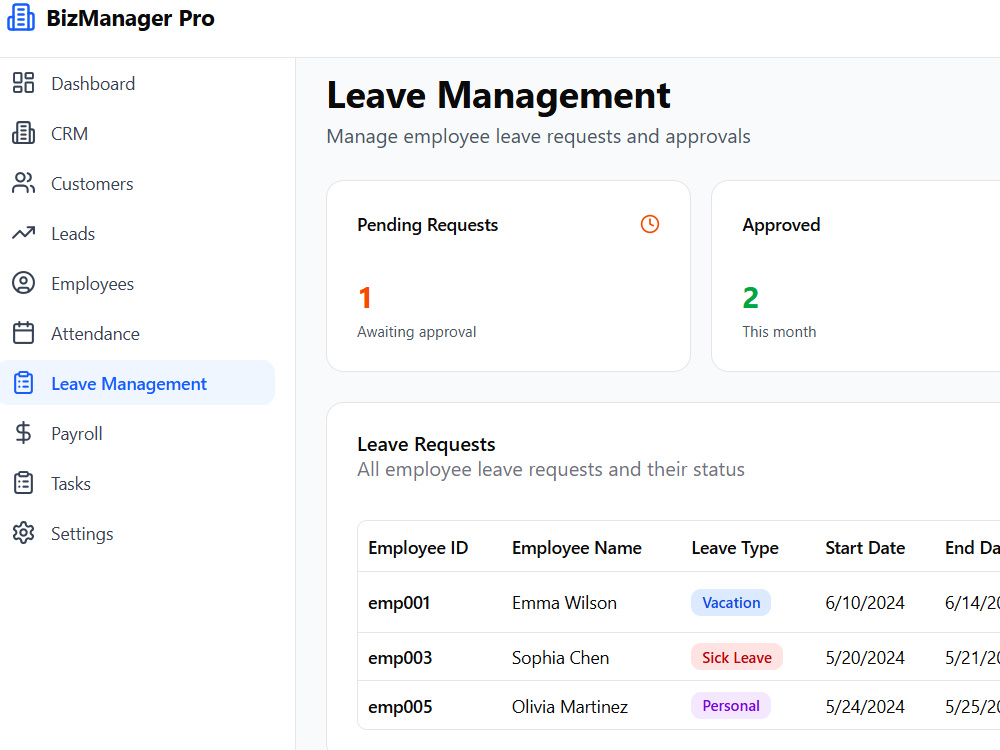Go to the CRM section
1000x750 pixels.
[137, 133]
